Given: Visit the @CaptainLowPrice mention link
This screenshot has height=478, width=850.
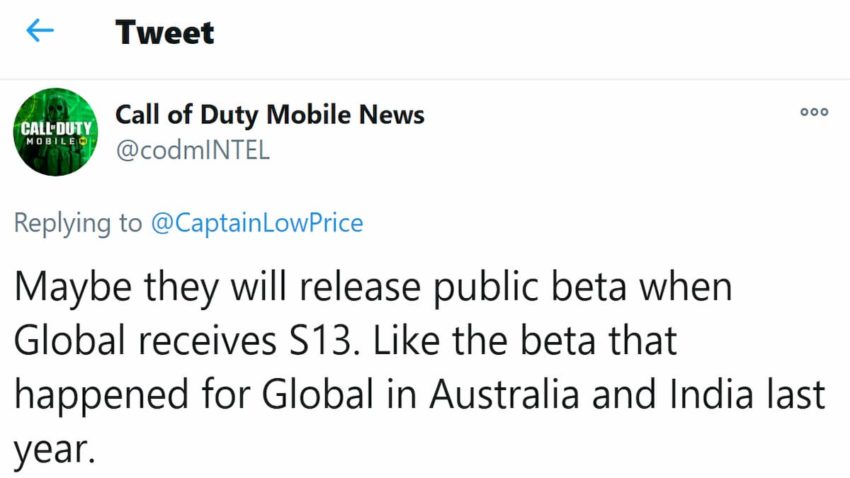Looking at the screenshot, I should tap(256, 222).
